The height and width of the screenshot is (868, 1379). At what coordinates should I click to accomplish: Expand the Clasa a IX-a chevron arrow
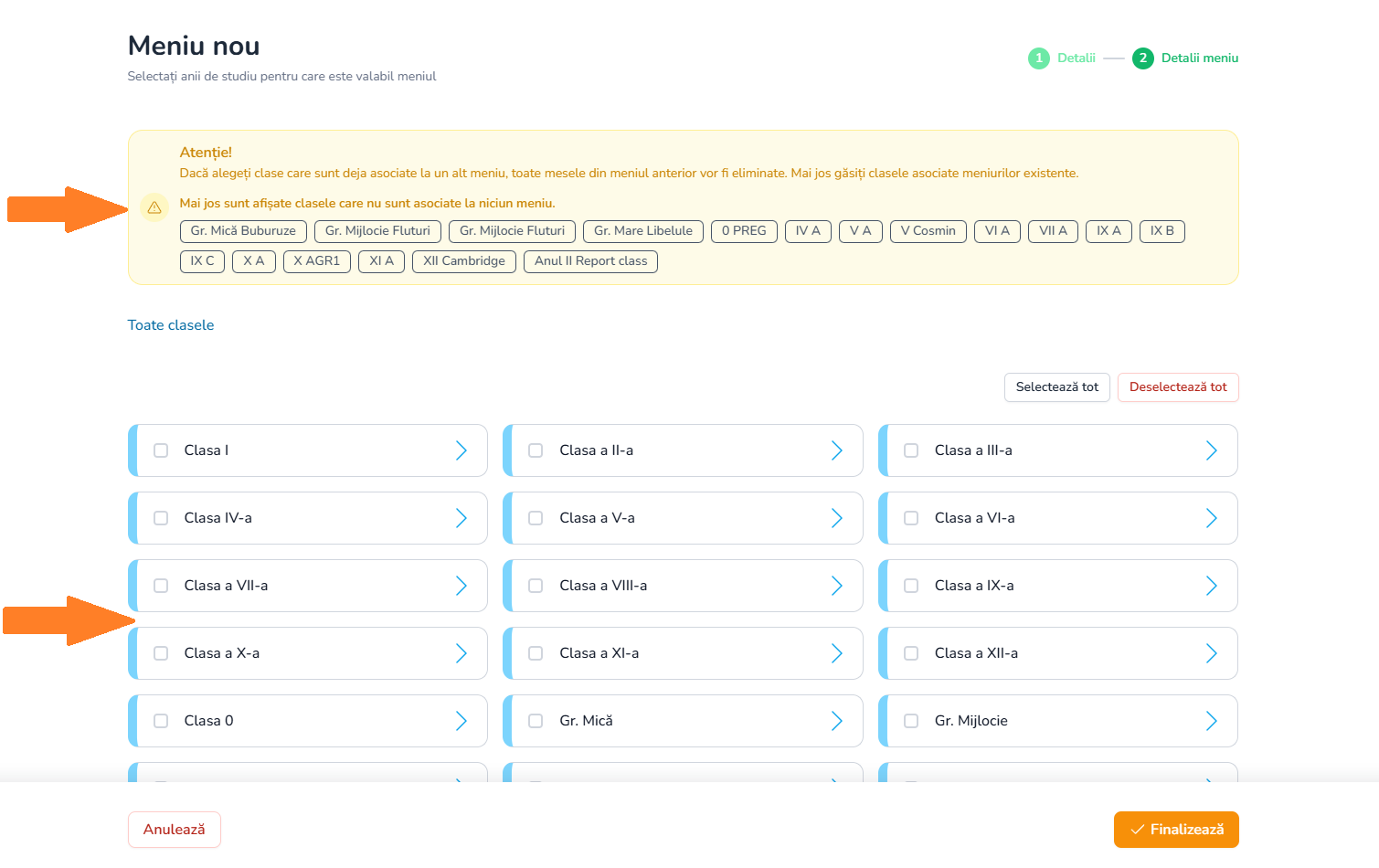click(x=1211, y=586)
